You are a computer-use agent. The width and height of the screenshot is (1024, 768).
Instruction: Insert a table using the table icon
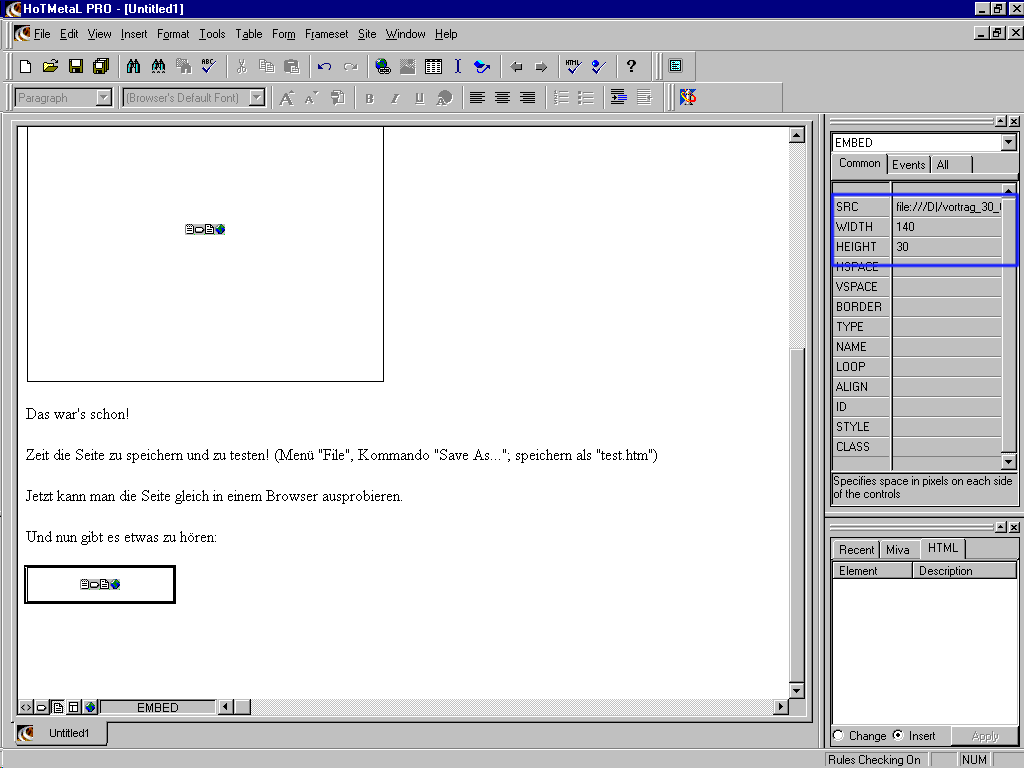pyautogui.click(x=433, y=67)
